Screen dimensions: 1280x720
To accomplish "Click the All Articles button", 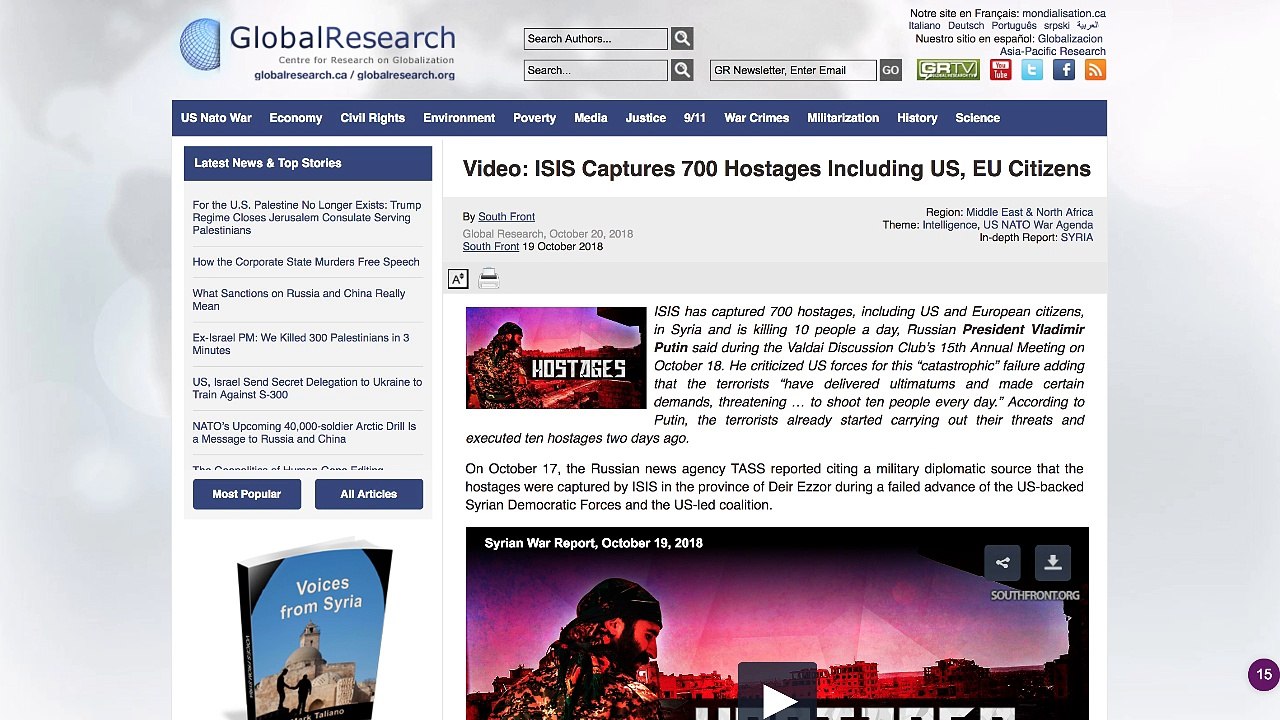I will click(x=369, y=494).
